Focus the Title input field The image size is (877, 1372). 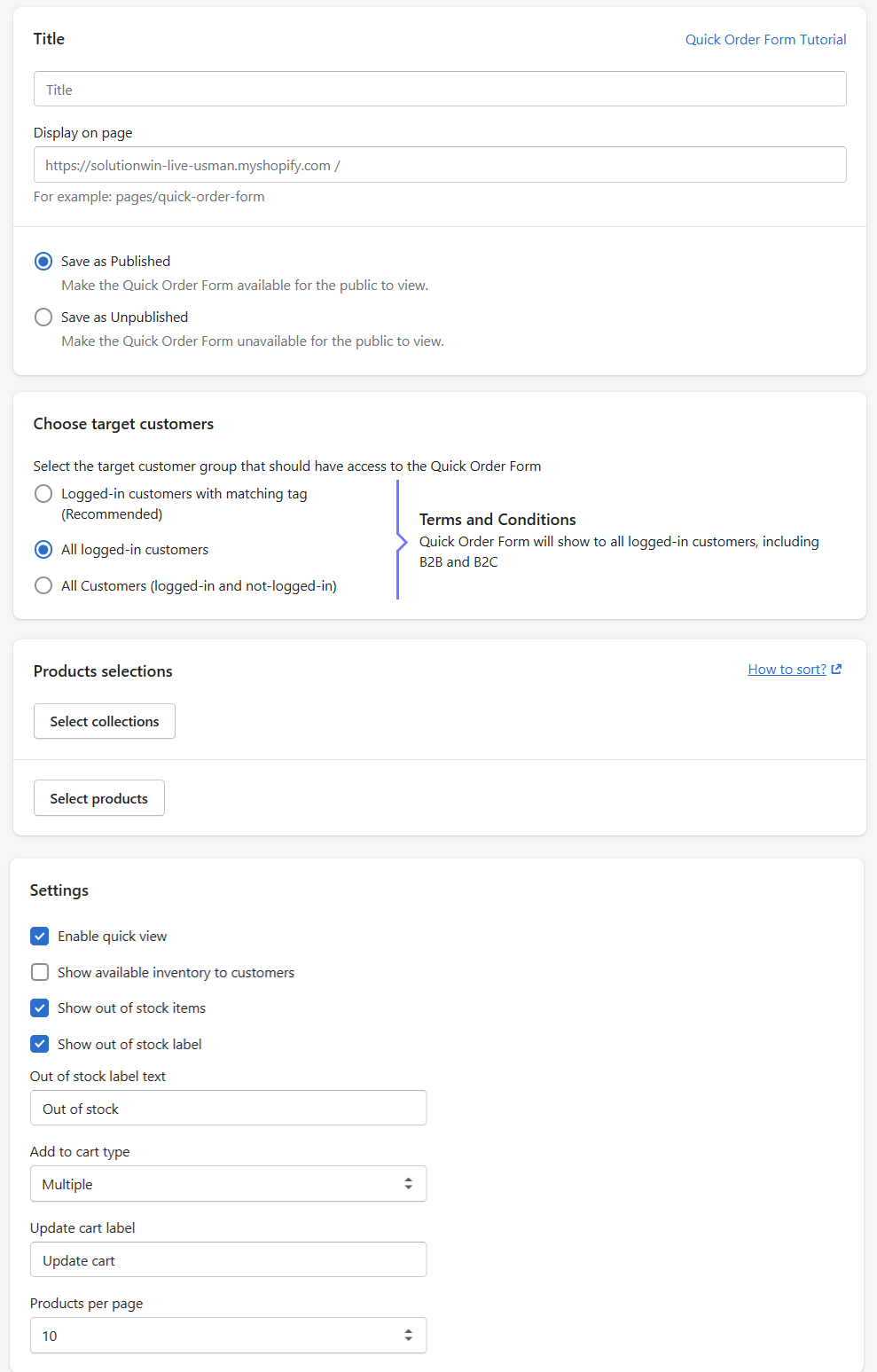pyautogui.click(x=440, y=90)
